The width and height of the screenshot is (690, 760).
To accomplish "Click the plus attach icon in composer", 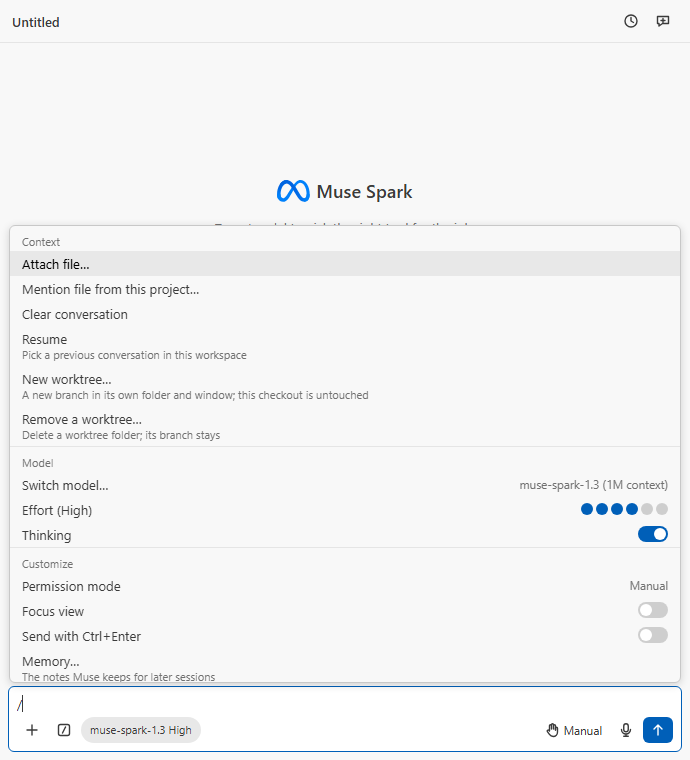I will pyautogui.click(x=32, y=730).
